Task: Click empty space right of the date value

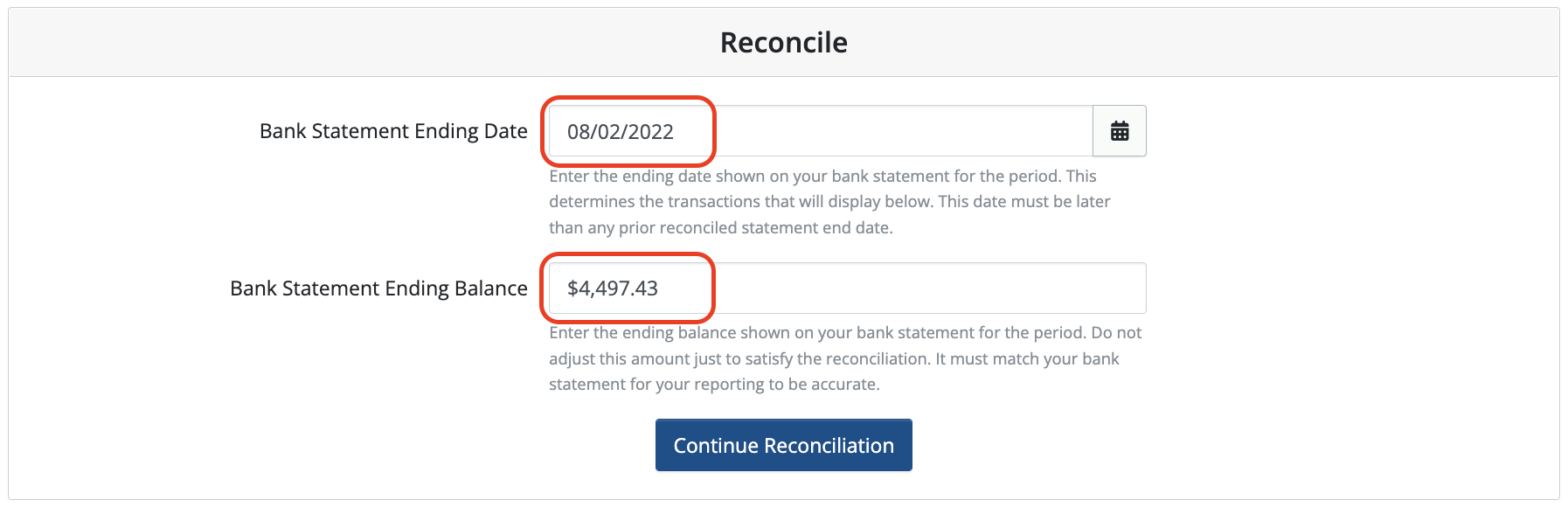Action: click(900, 131)
